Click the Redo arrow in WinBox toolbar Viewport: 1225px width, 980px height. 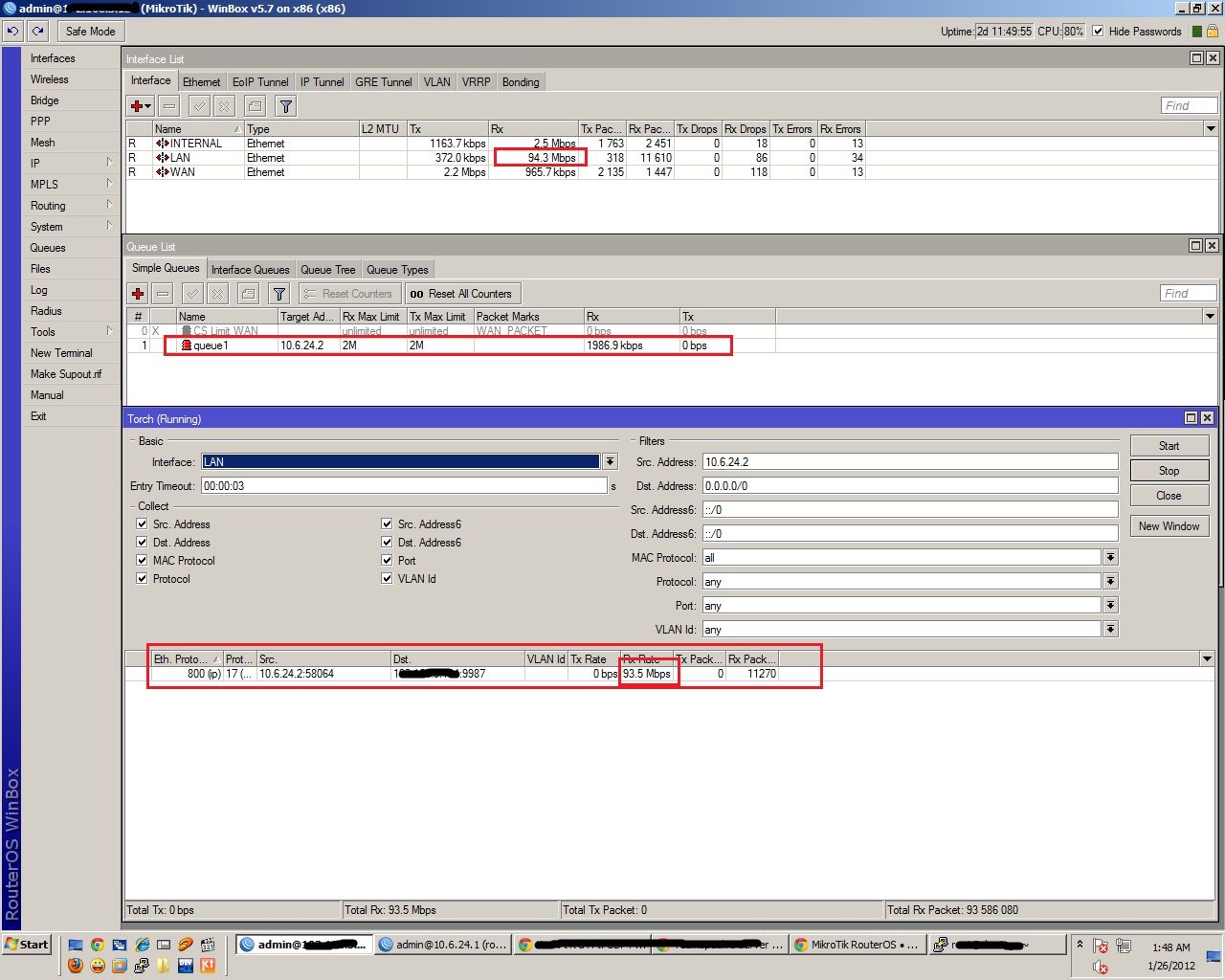37,31
